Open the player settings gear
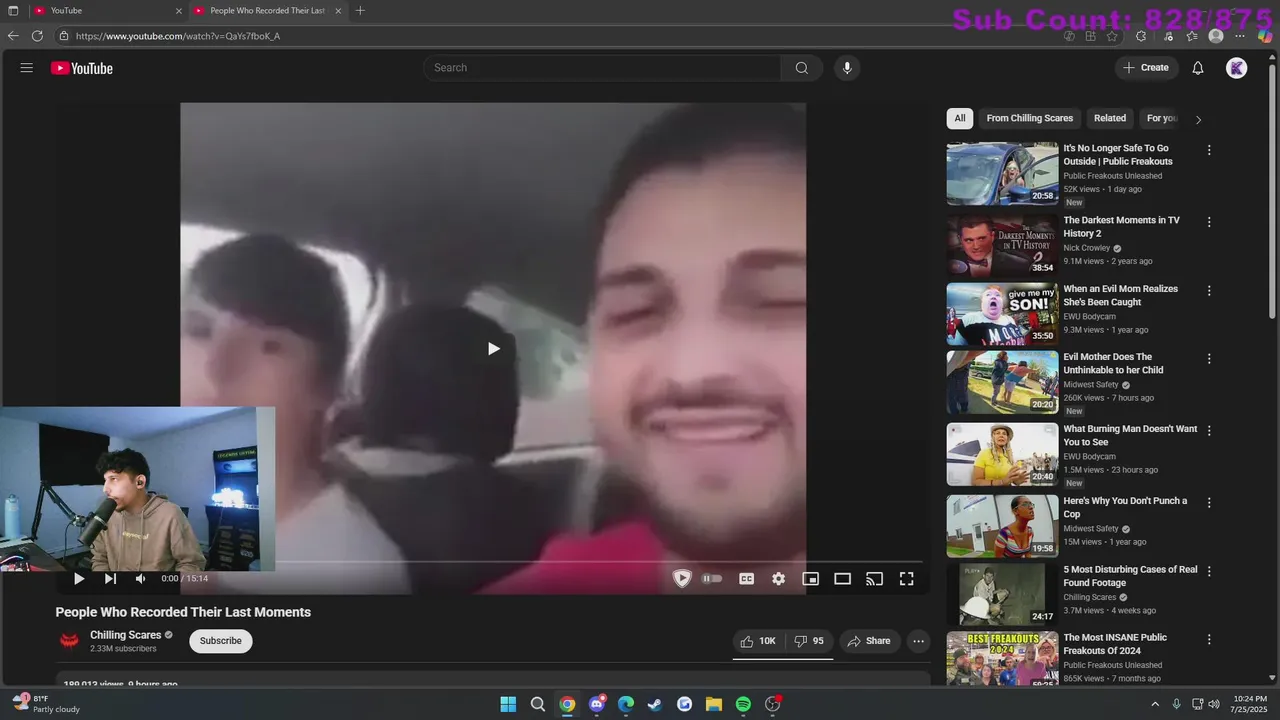This screenshot has width=1280, height=720. coord(778,579)
